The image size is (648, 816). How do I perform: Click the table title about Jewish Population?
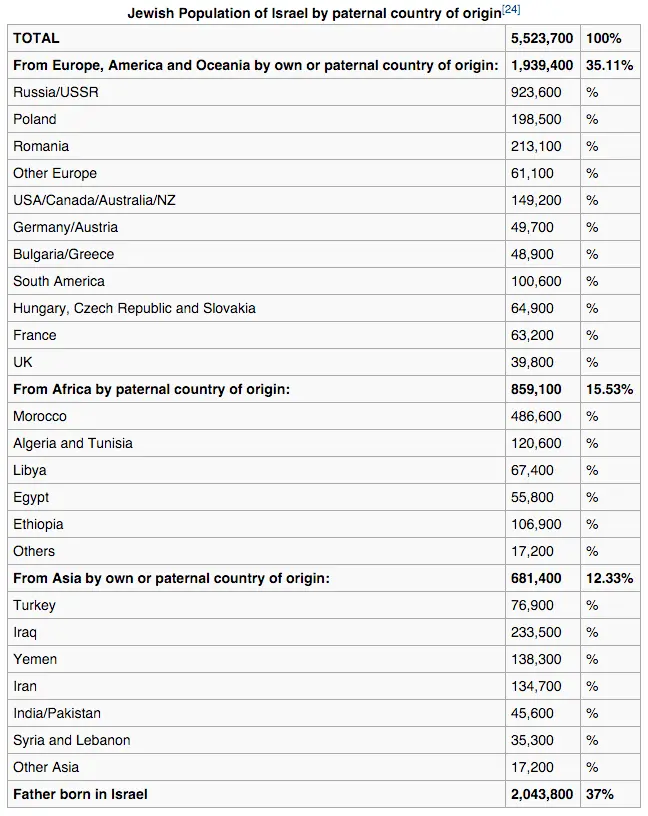[x=313, y=15]
